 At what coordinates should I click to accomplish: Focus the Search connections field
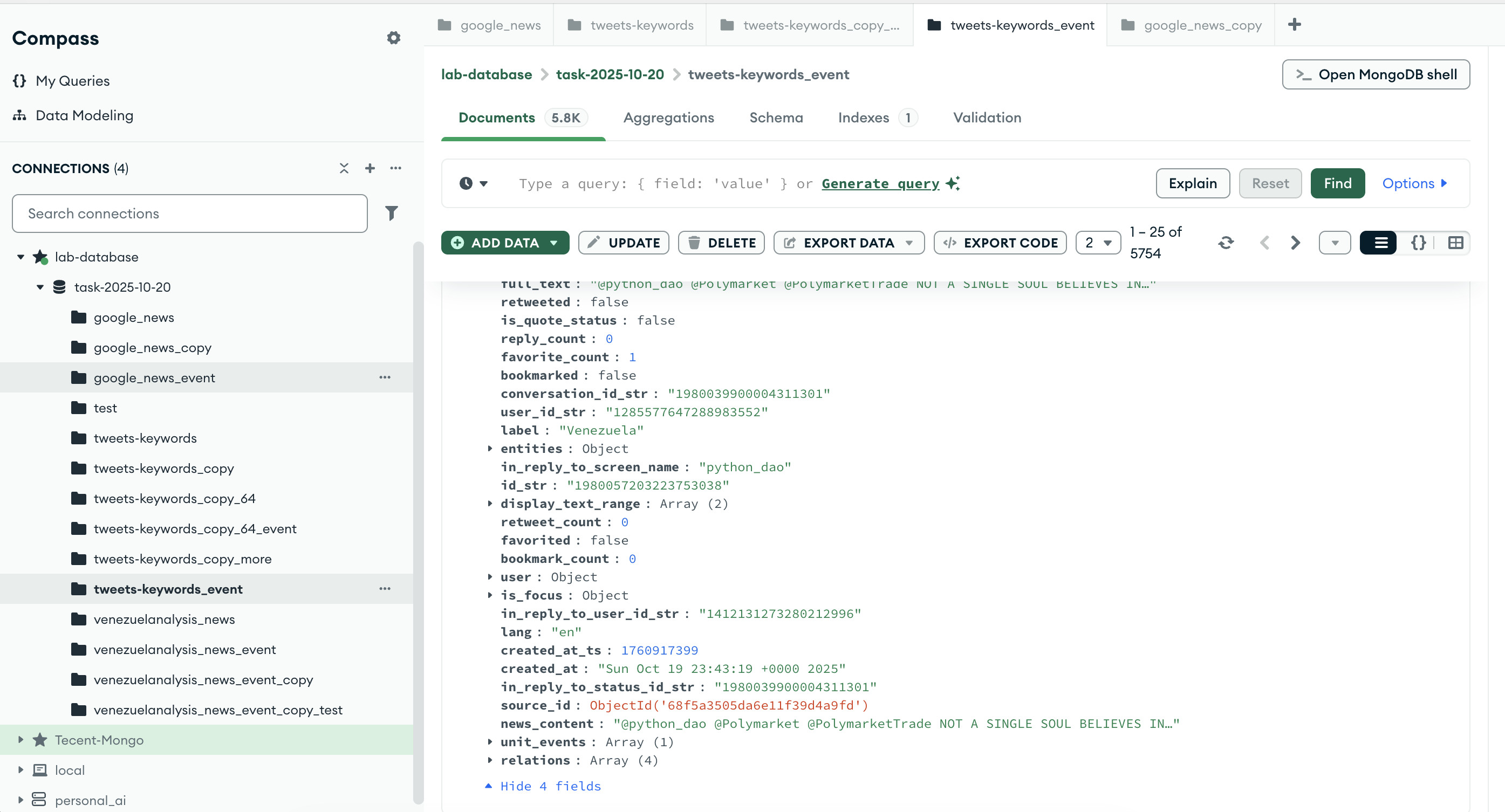189,213
